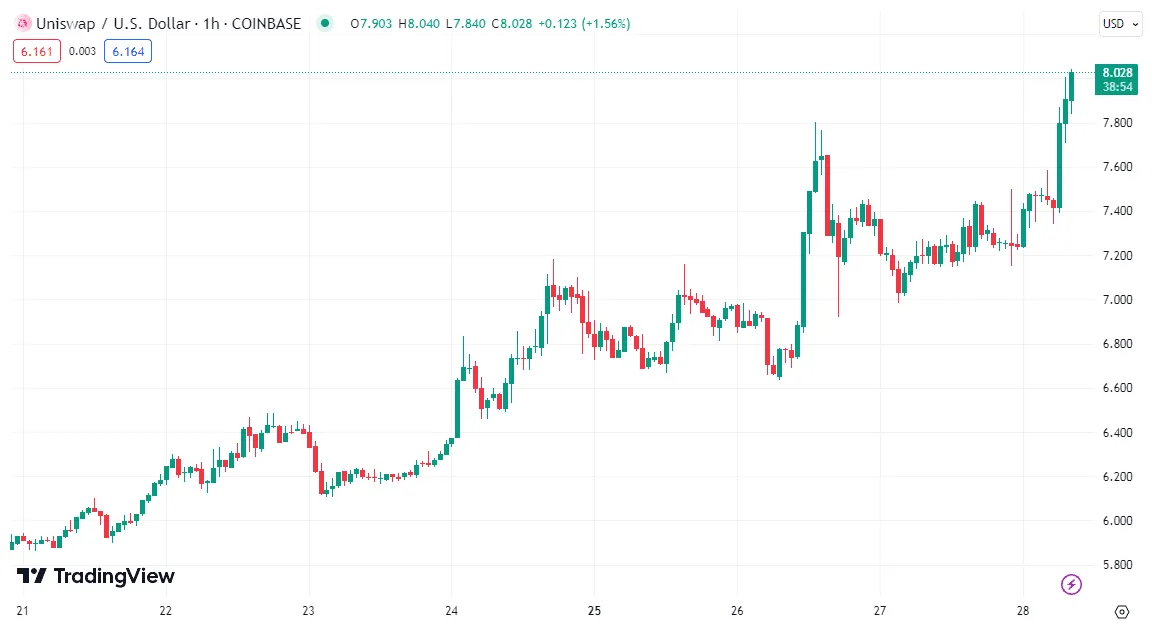
Task: Open instant trading via the lightning bolt icon
Action: point(1070,584)
